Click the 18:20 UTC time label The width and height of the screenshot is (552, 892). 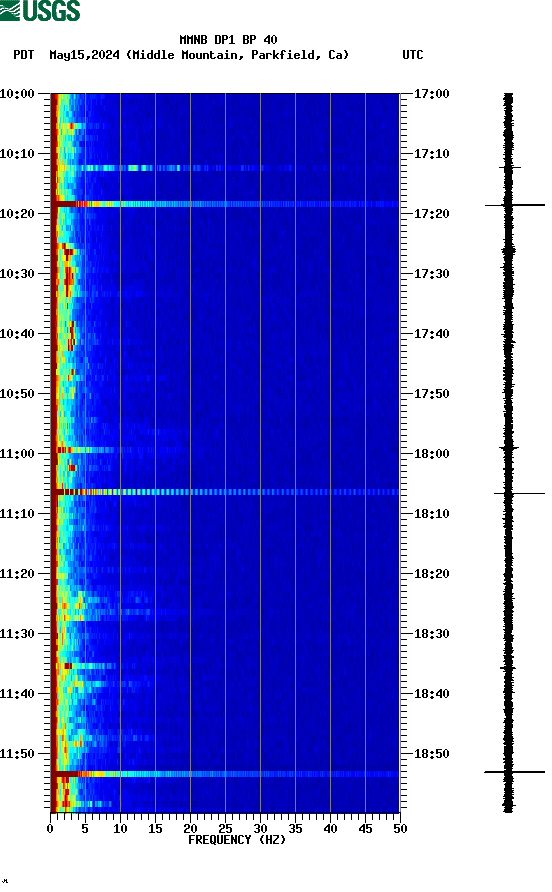coord(431,574)
